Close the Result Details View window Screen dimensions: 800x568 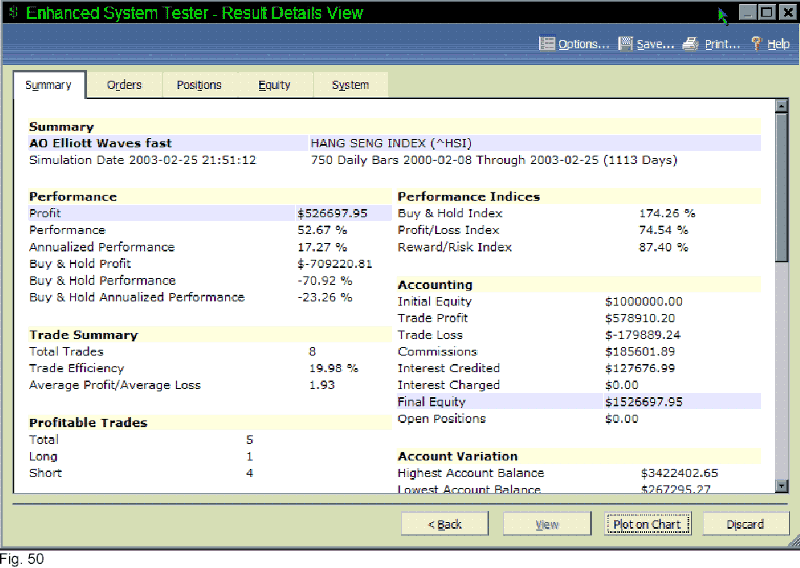pyautogui.click(x=787, y=12)
